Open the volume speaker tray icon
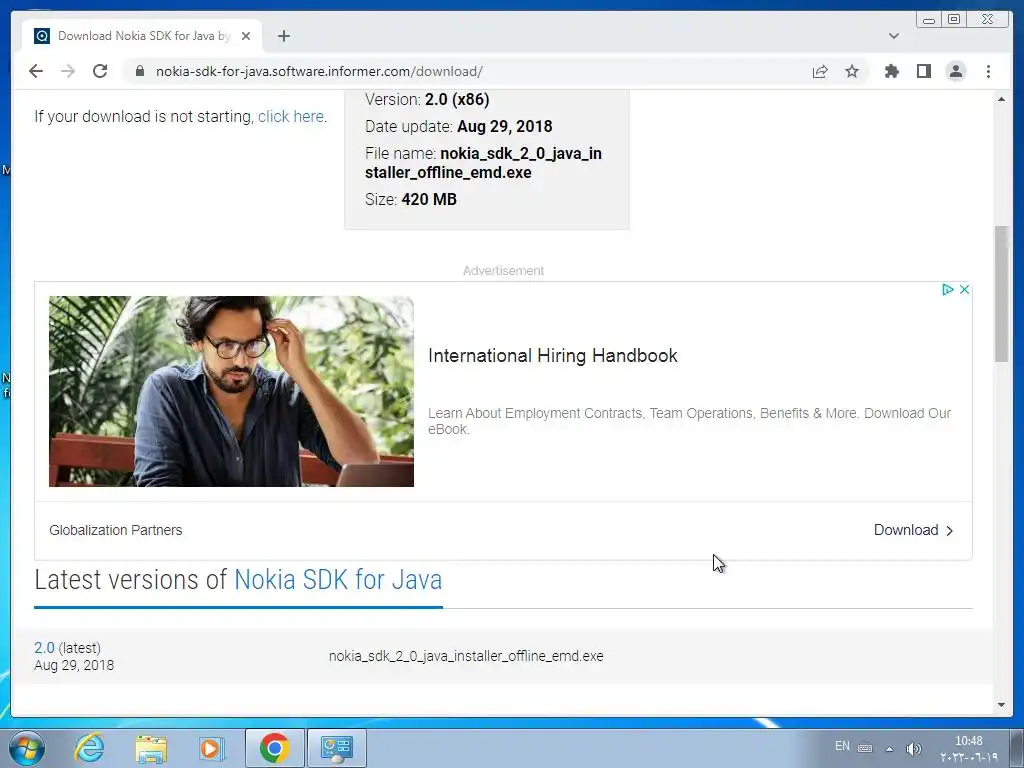 913,748
